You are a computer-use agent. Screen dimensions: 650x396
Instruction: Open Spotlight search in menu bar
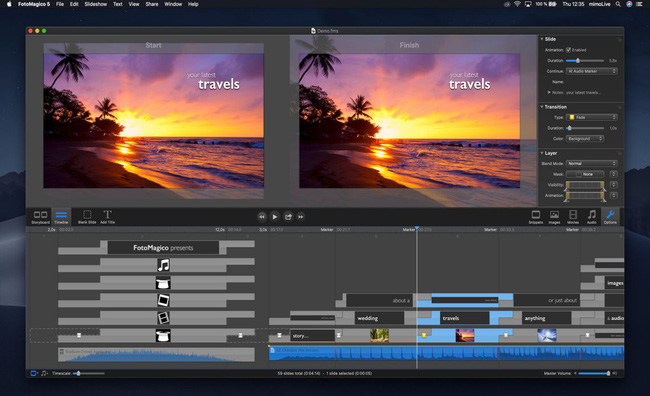(x=618, y=4)
